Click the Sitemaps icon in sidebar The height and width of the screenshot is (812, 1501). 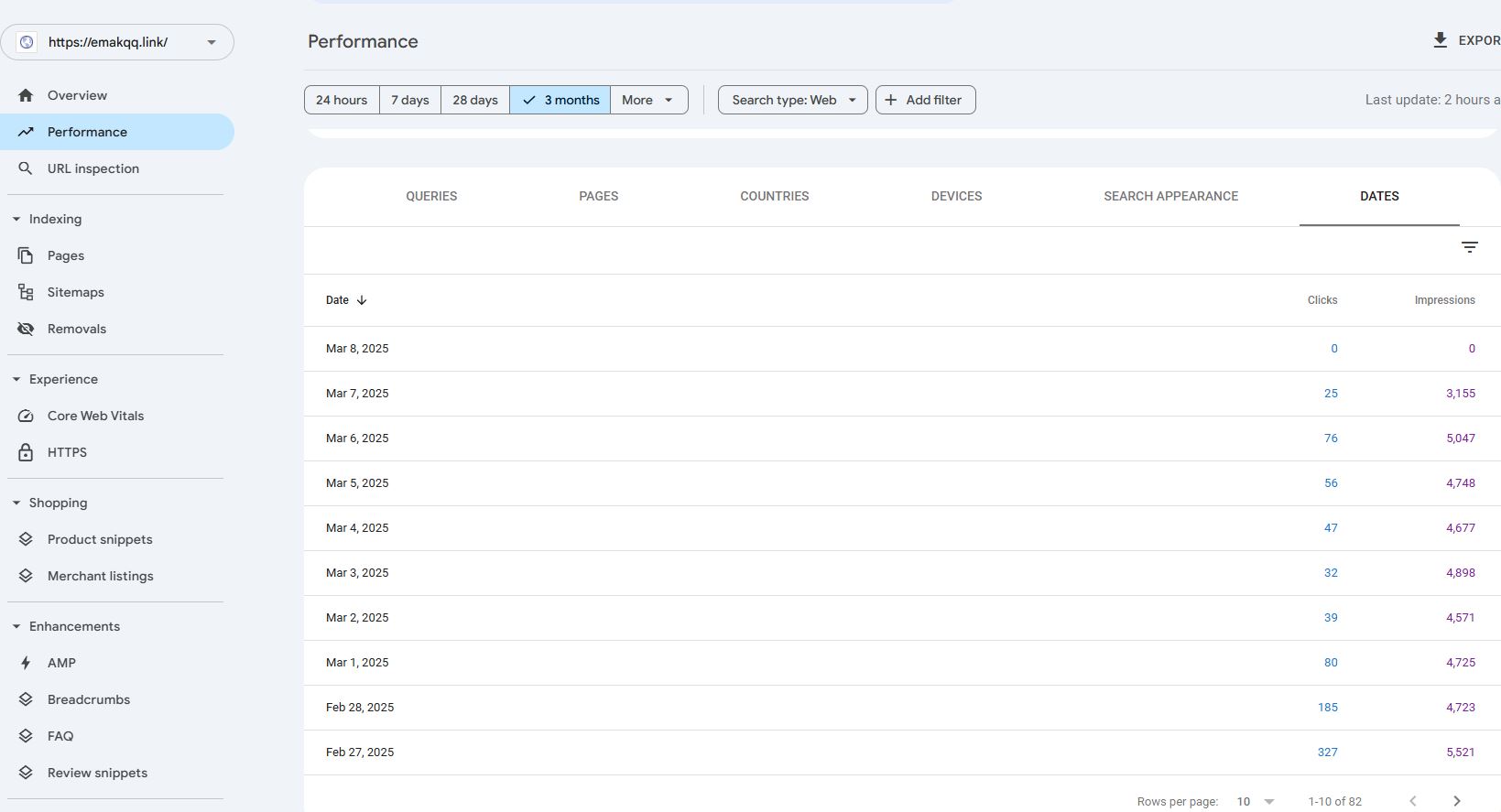point(26,292)
